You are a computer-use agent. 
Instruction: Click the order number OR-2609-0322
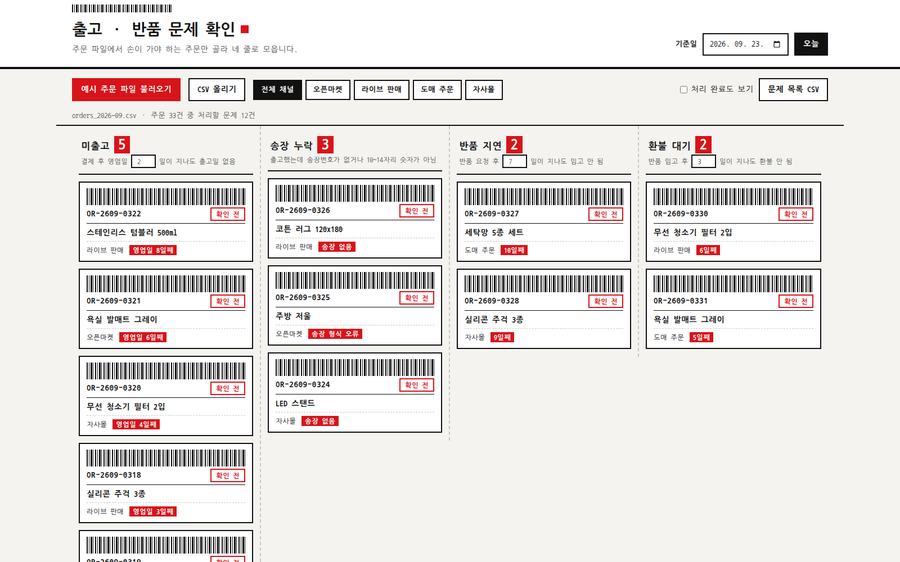[114, 214]
